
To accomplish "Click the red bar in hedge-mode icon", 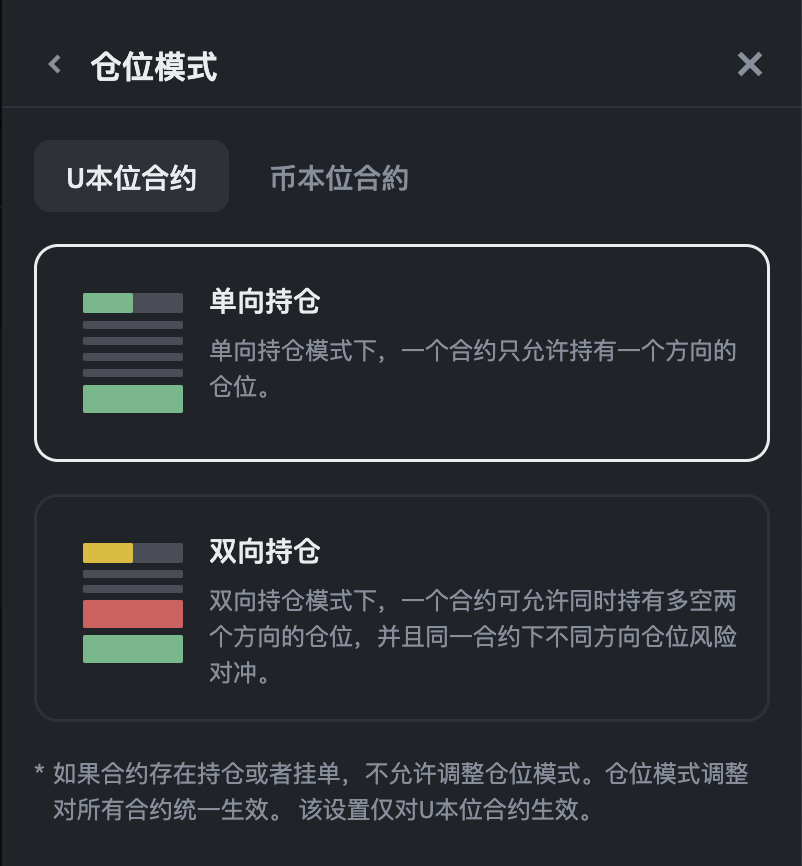I will [x=133, y=614].
